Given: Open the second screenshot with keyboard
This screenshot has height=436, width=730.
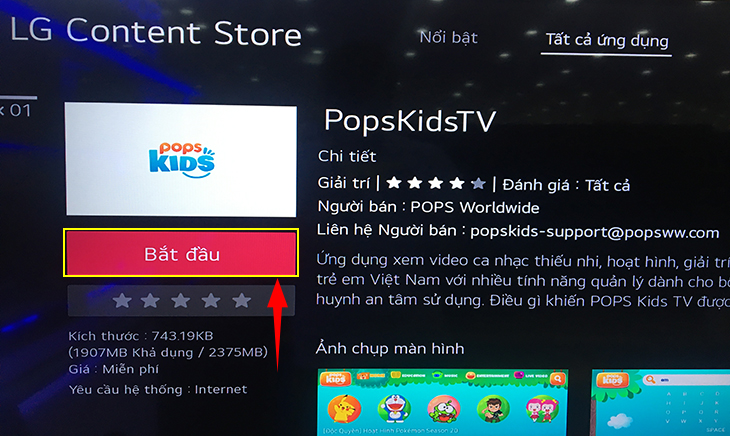Looking at the screenshot, I should click(x=661, y=402).
